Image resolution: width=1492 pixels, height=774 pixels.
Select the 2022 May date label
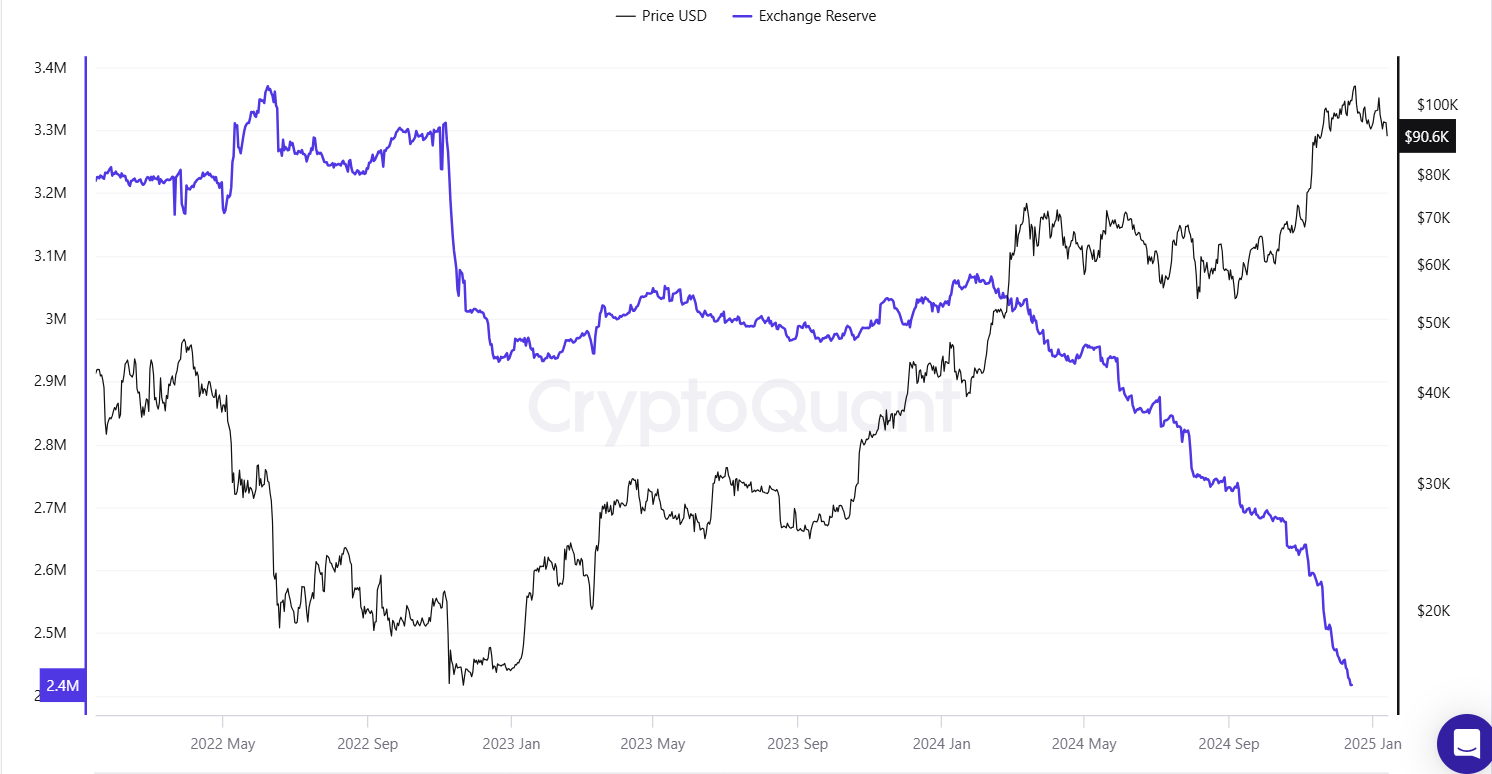[222, 744]
